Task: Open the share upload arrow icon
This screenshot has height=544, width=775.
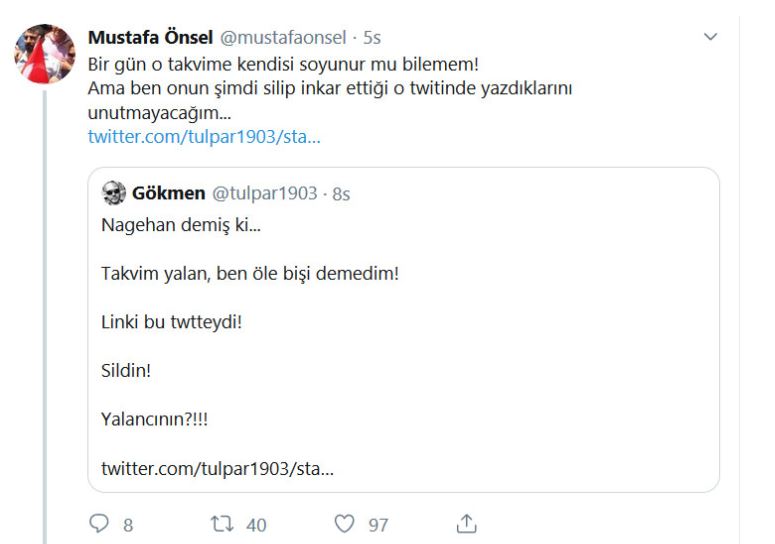Action: click(465, 522)
